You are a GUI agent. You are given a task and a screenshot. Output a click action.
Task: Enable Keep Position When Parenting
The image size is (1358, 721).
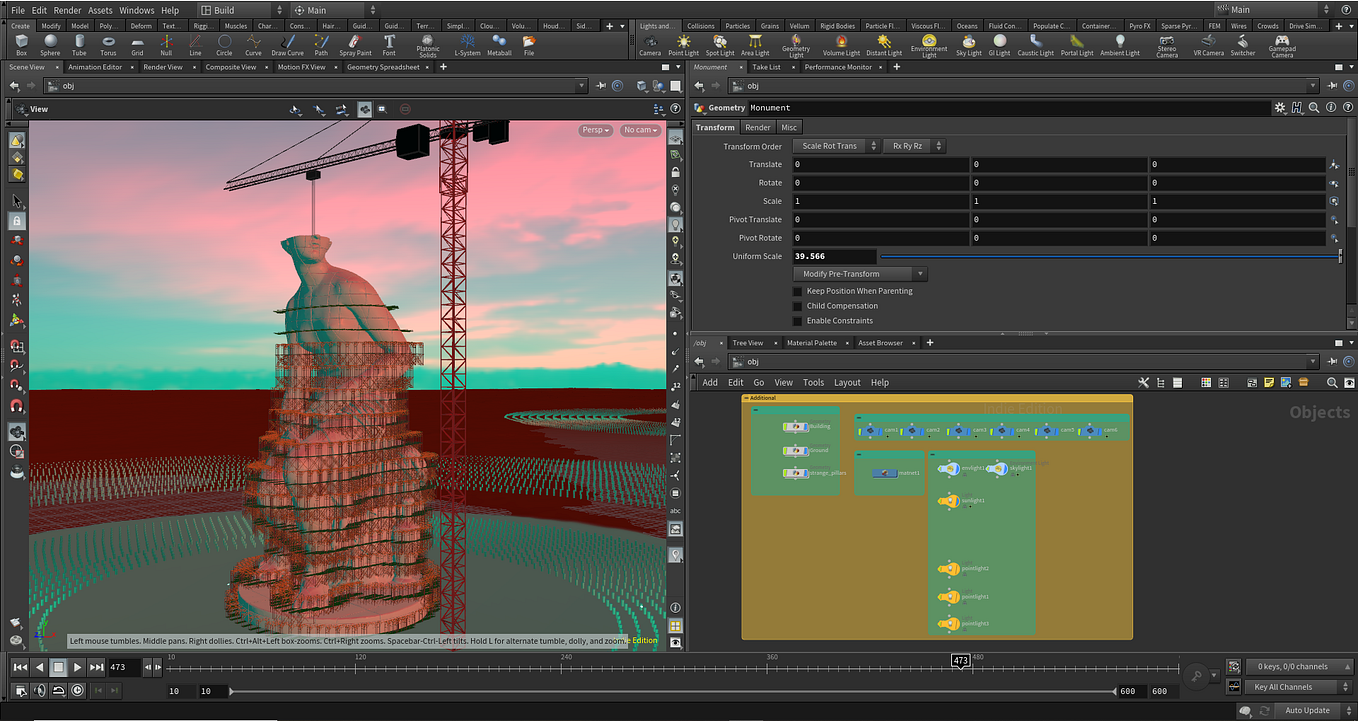pyautogui.click(x=797, y=290)
